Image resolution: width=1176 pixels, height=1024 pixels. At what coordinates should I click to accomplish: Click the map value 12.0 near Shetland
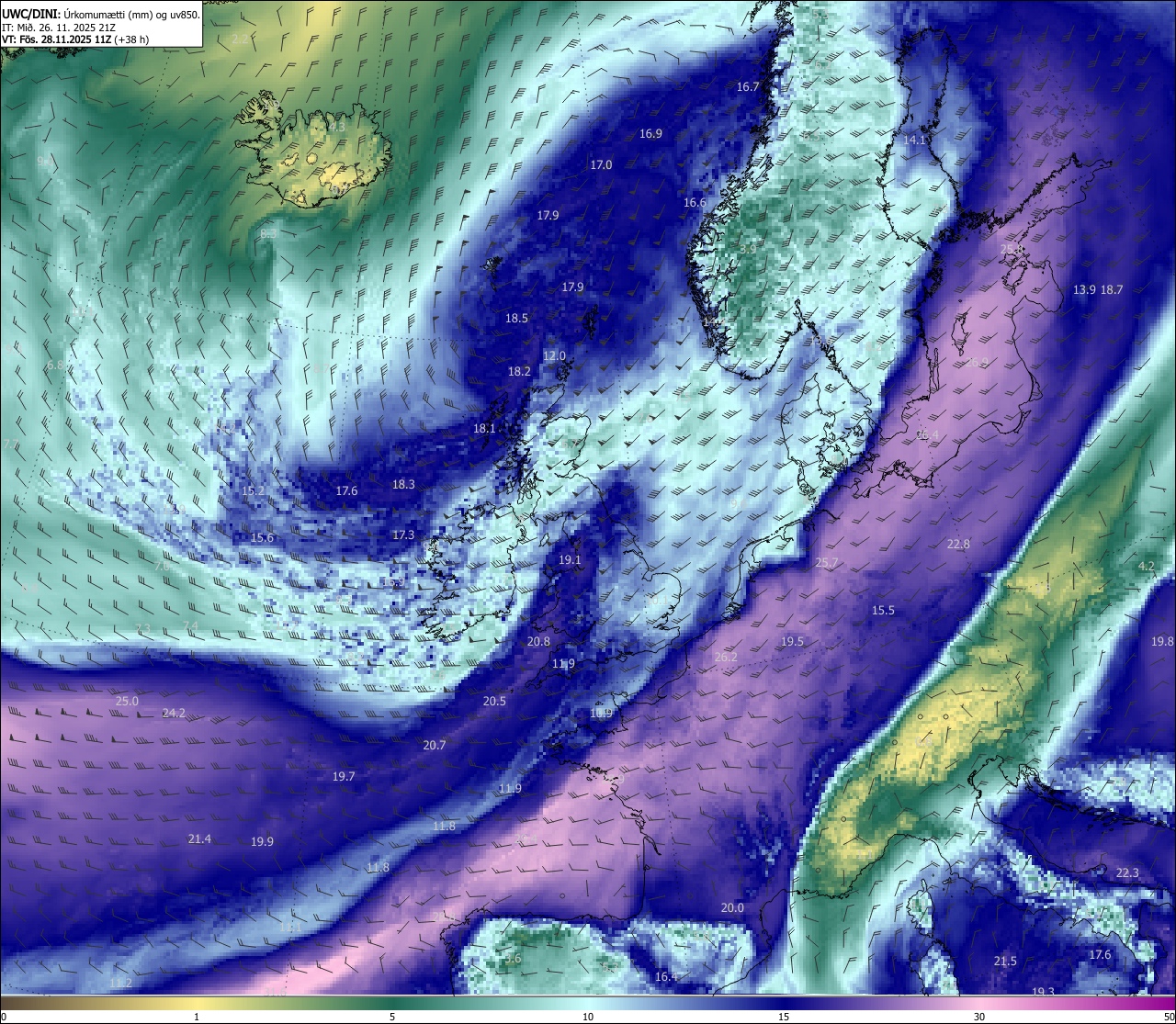coord(554,356)
